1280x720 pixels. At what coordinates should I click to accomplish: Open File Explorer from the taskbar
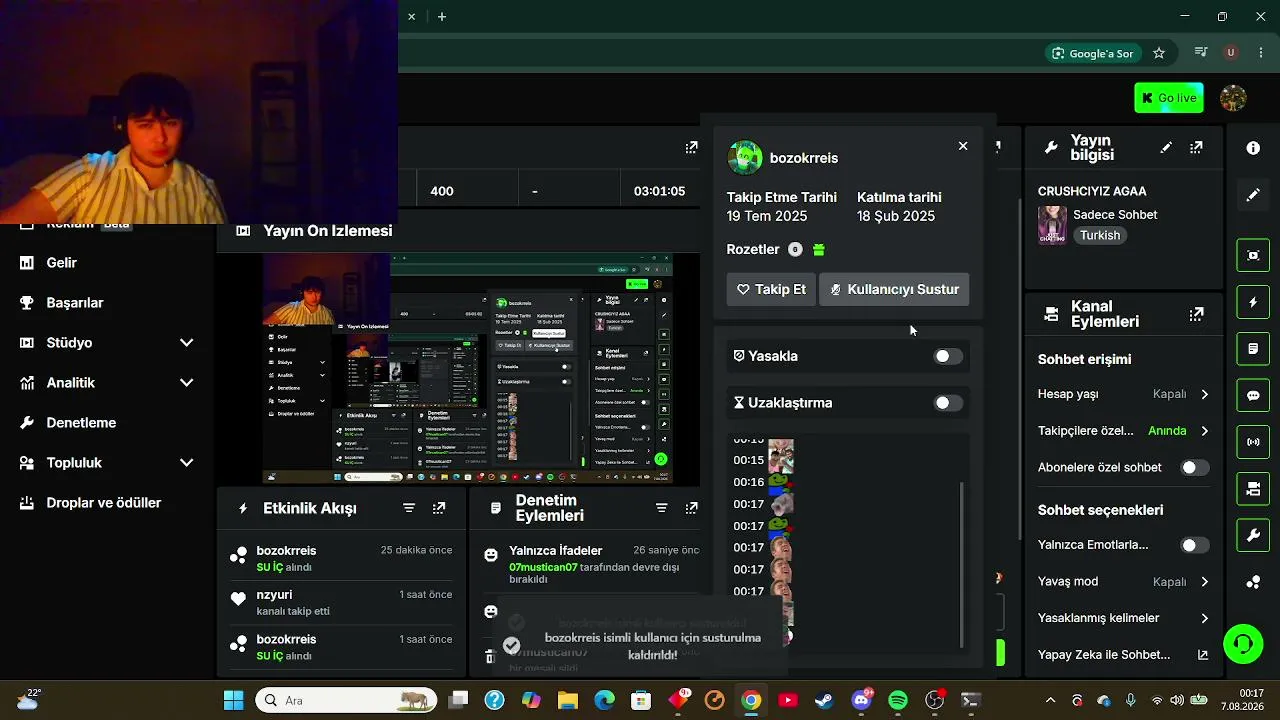(567, 700)
